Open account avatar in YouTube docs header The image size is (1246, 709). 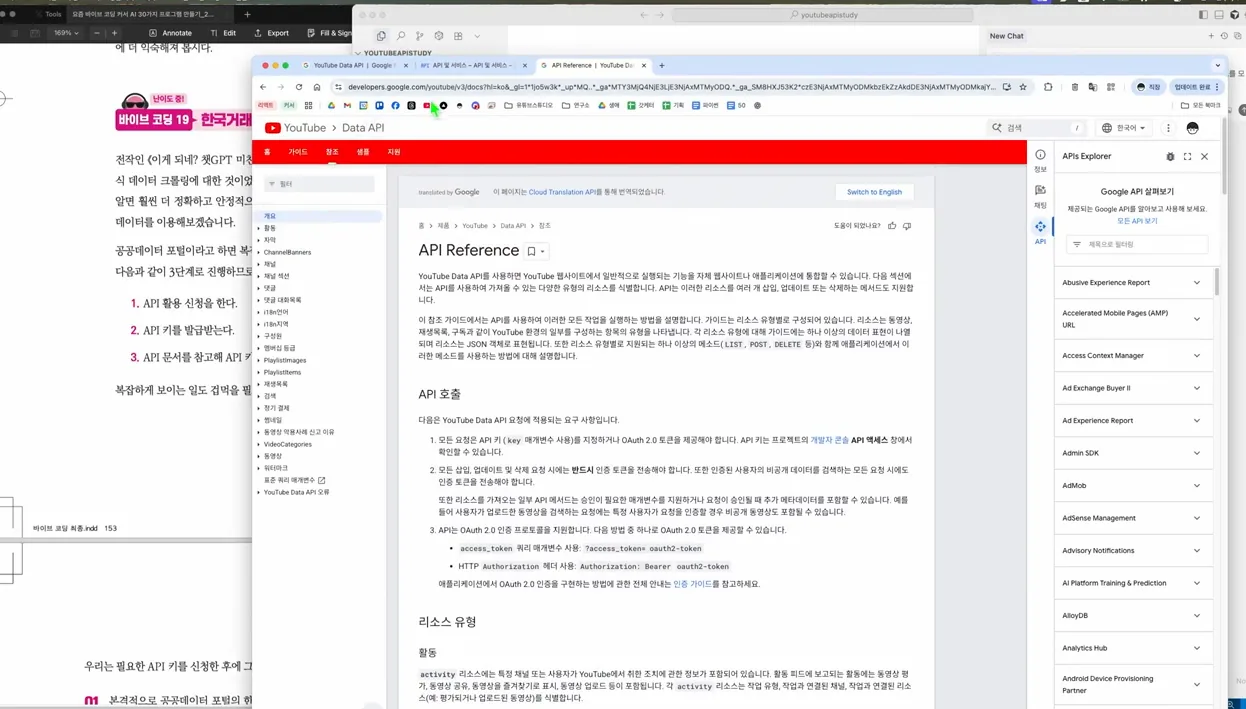[1192, 128]
